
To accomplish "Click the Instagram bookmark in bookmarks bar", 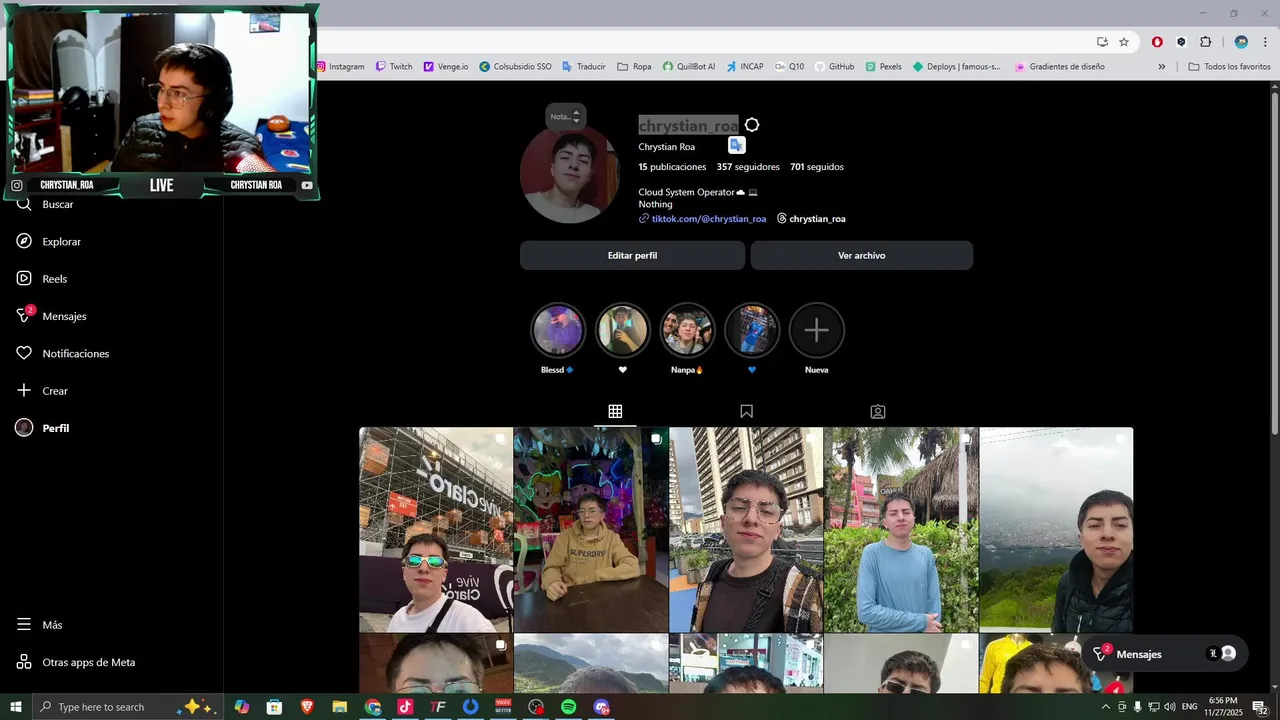I will click(x=341, y=67).
